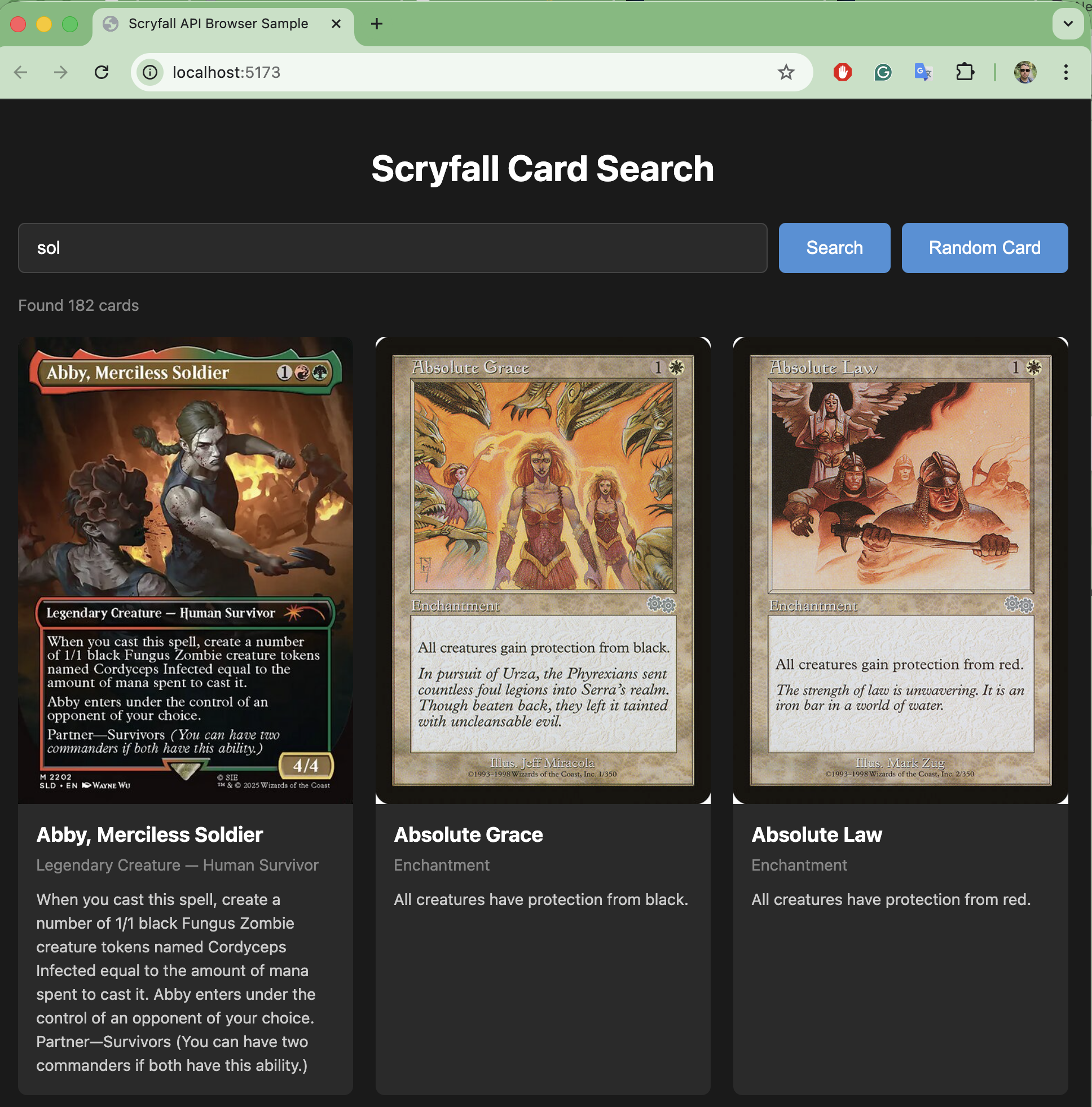Open the Extensions puzzle-piece icon
The height and width of the screenshot is (1107, 1092).
pyautogui.click(x=965, y=72)
